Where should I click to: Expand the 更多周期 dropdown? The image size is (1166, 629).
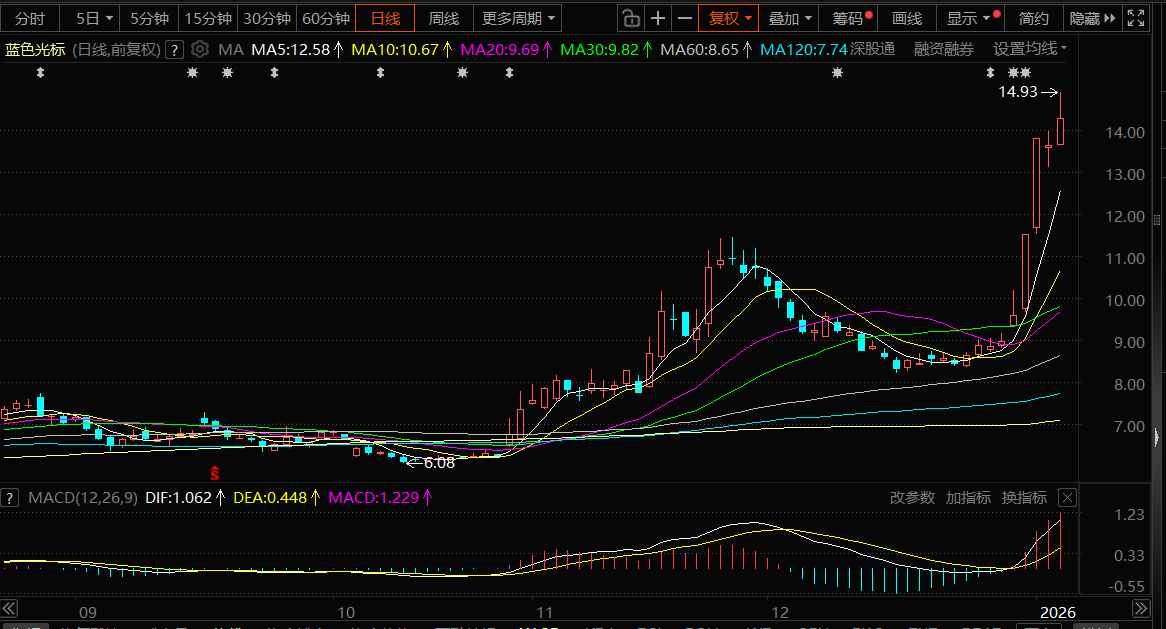[x=518, y=18]
